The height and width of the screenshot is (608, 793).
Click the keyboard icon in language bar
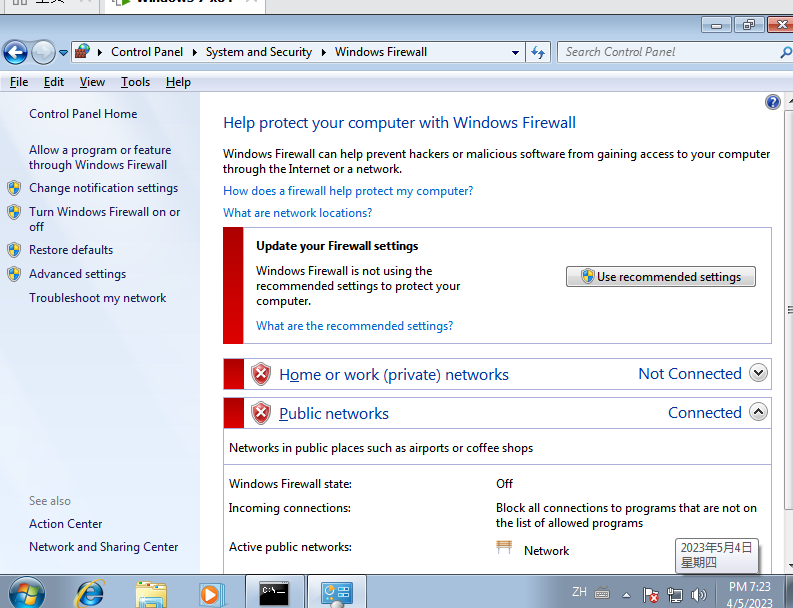[x=602, y=593]
